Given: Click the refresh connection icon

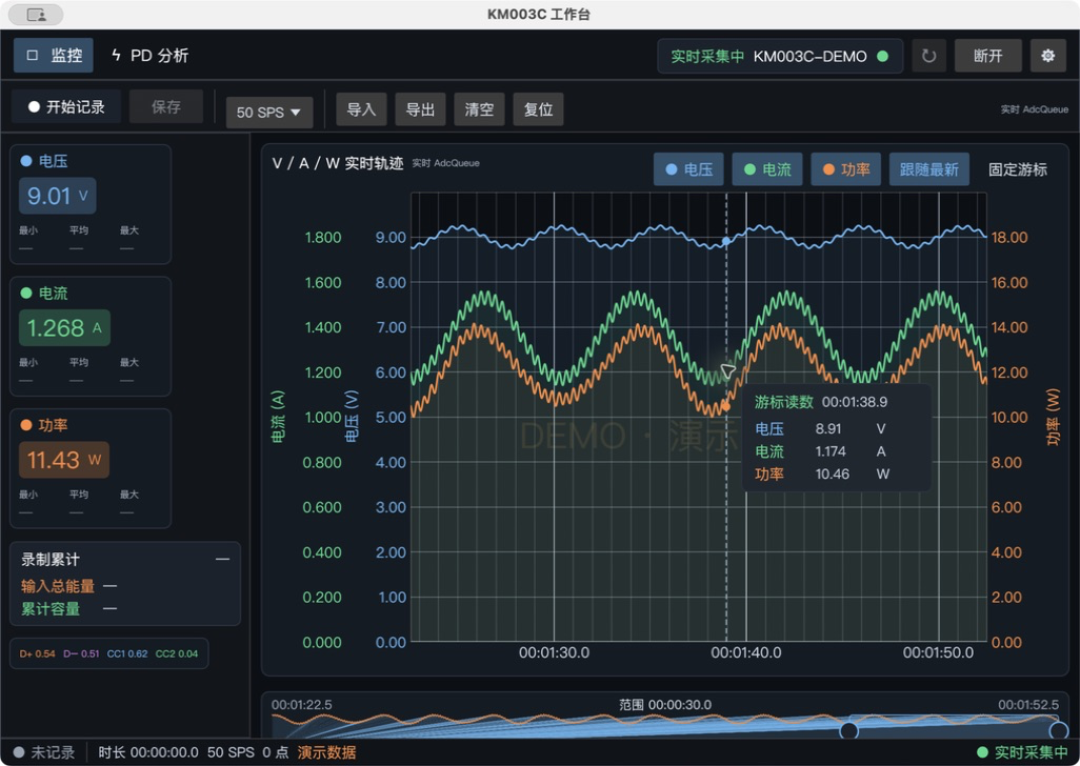Looking at the screenshot, I should tap(928, 56).
